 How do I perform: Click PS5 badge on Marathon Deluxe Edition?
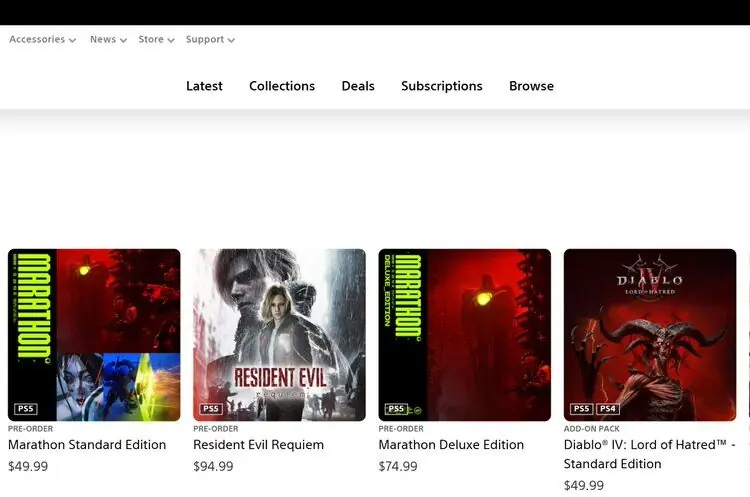pyautogui.click(x=396, y=409)
